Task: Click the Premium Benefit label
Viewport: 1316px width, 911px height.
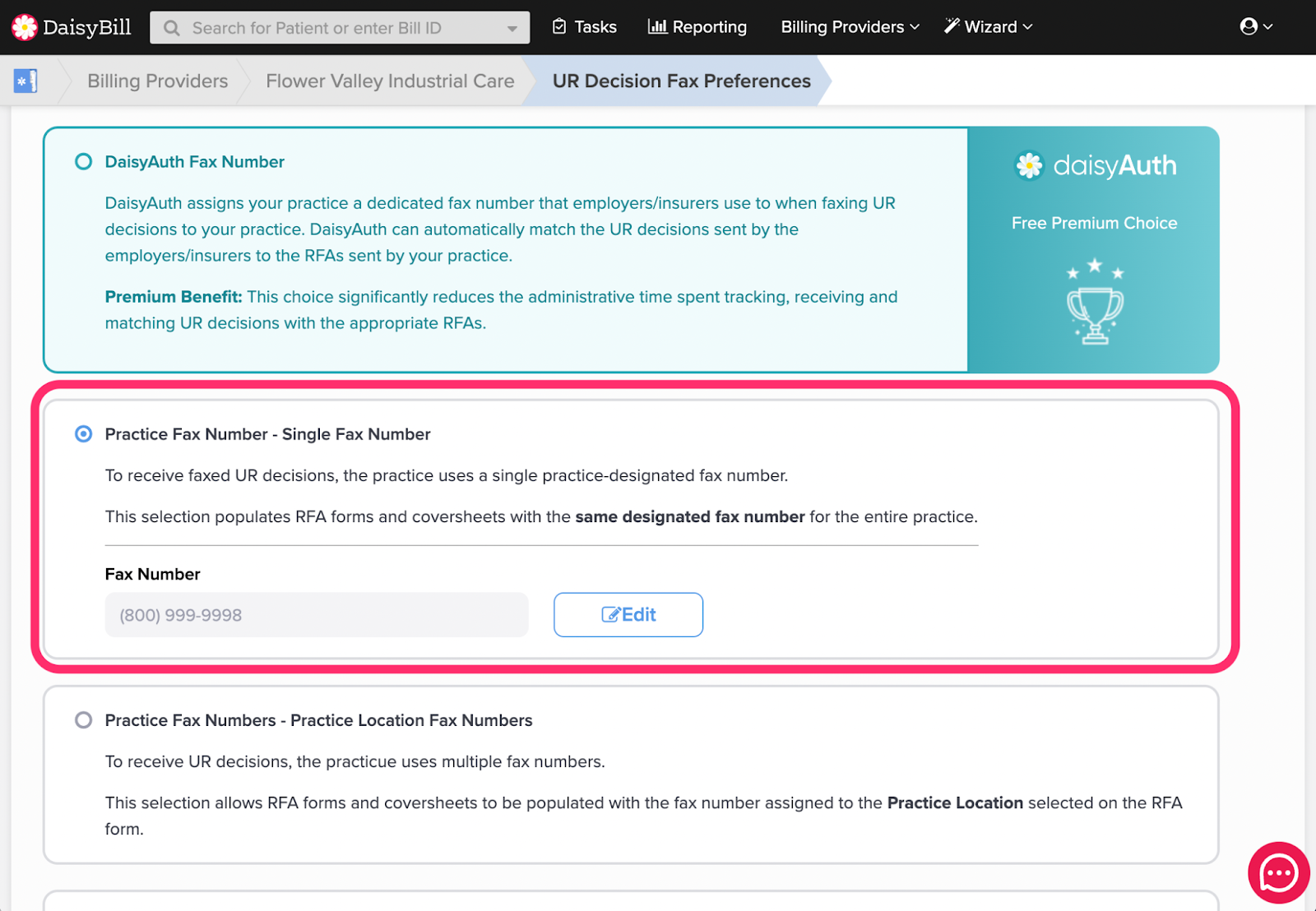Action: [x=174, y=297]
